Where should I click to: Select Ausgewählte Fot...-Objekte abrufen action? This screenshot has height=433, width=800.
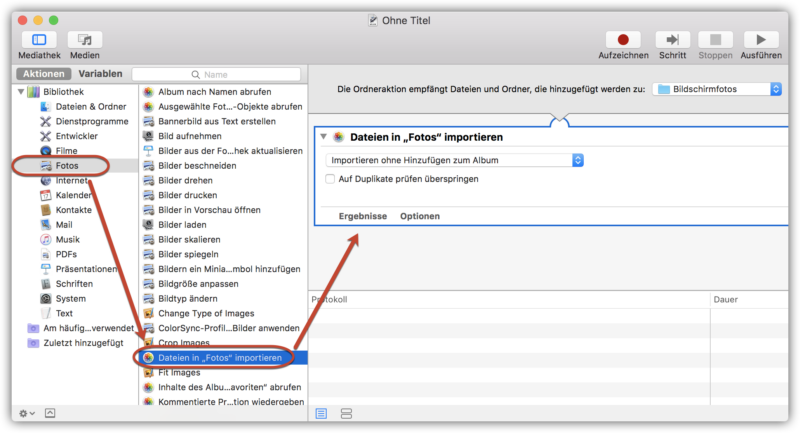230,107
